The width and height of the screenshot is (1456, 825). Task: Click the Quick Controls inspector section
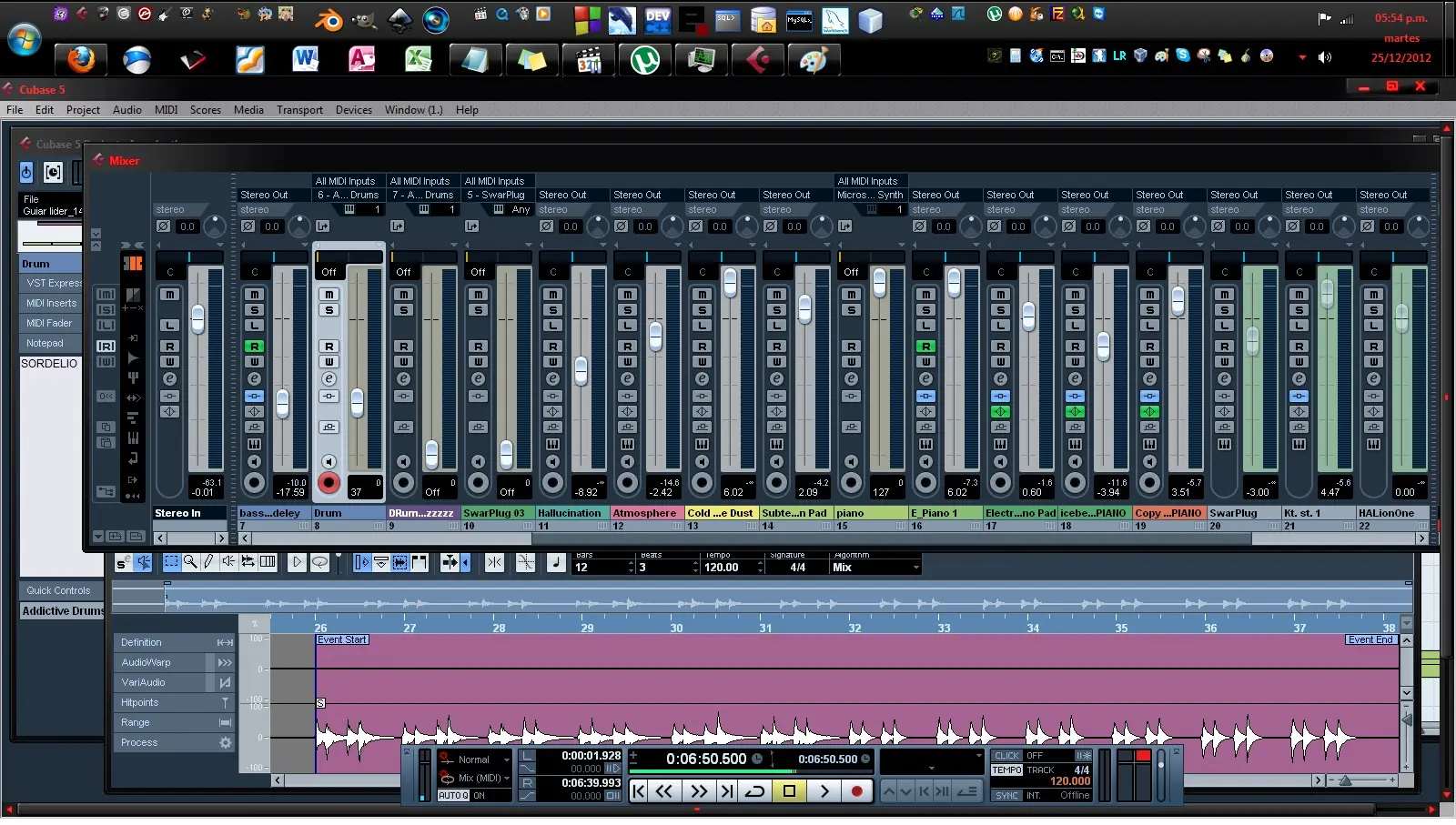(x=62, y=591)
